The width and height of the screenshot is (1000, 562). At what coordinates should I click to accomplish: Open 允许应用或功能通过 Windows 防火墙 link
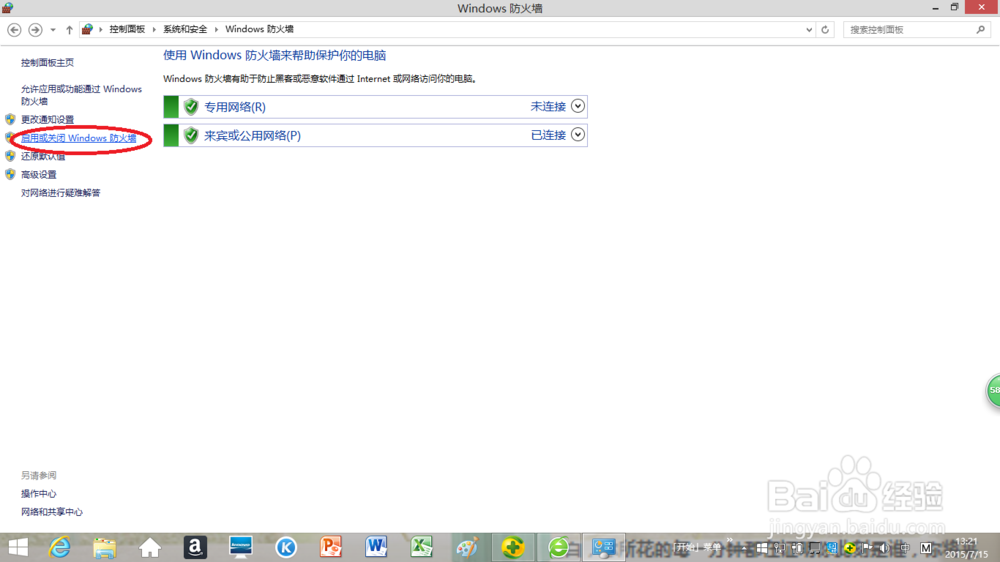81,94
